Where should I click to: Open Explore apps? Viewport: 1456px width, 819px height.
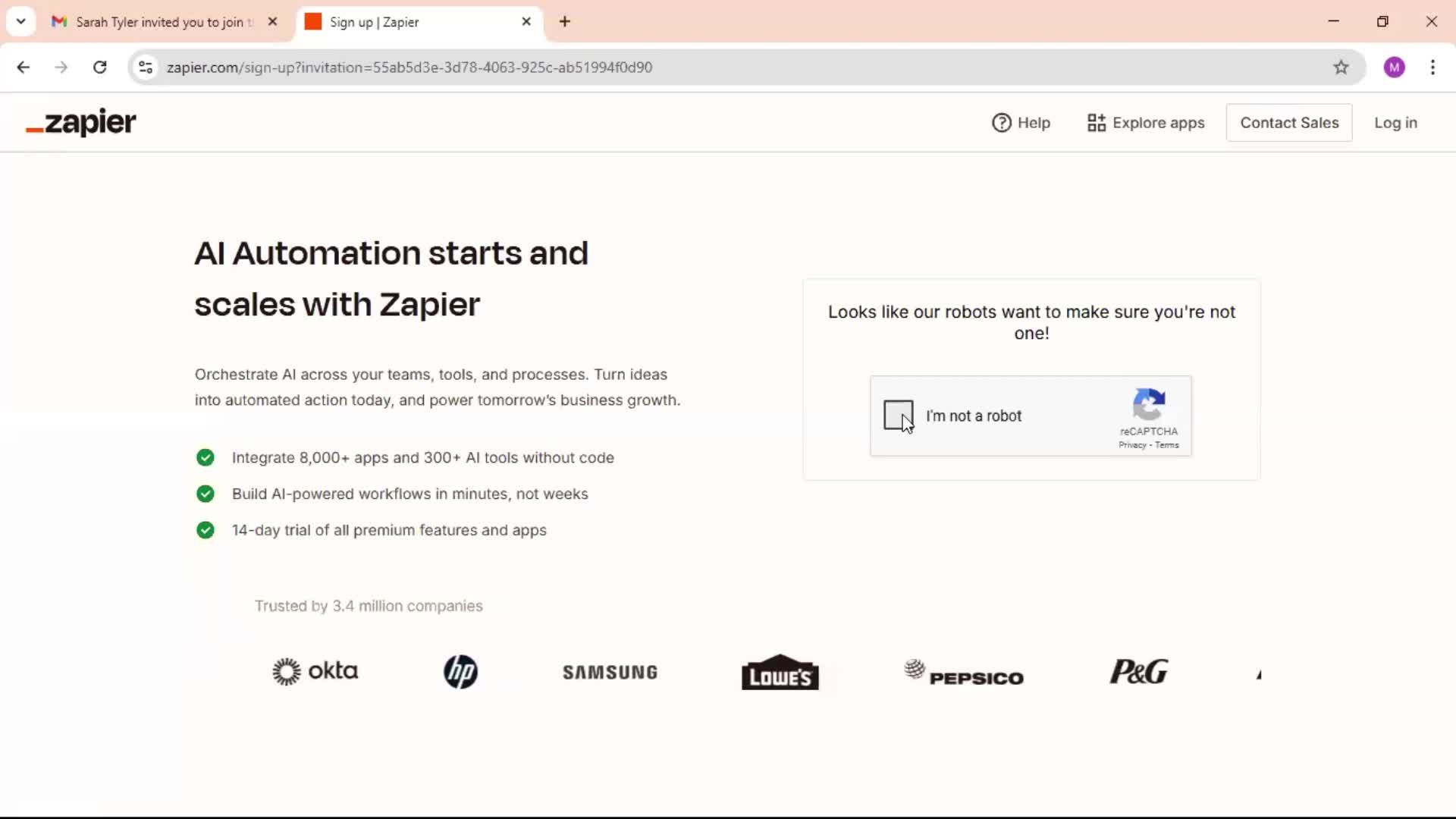coord(1145,123)
